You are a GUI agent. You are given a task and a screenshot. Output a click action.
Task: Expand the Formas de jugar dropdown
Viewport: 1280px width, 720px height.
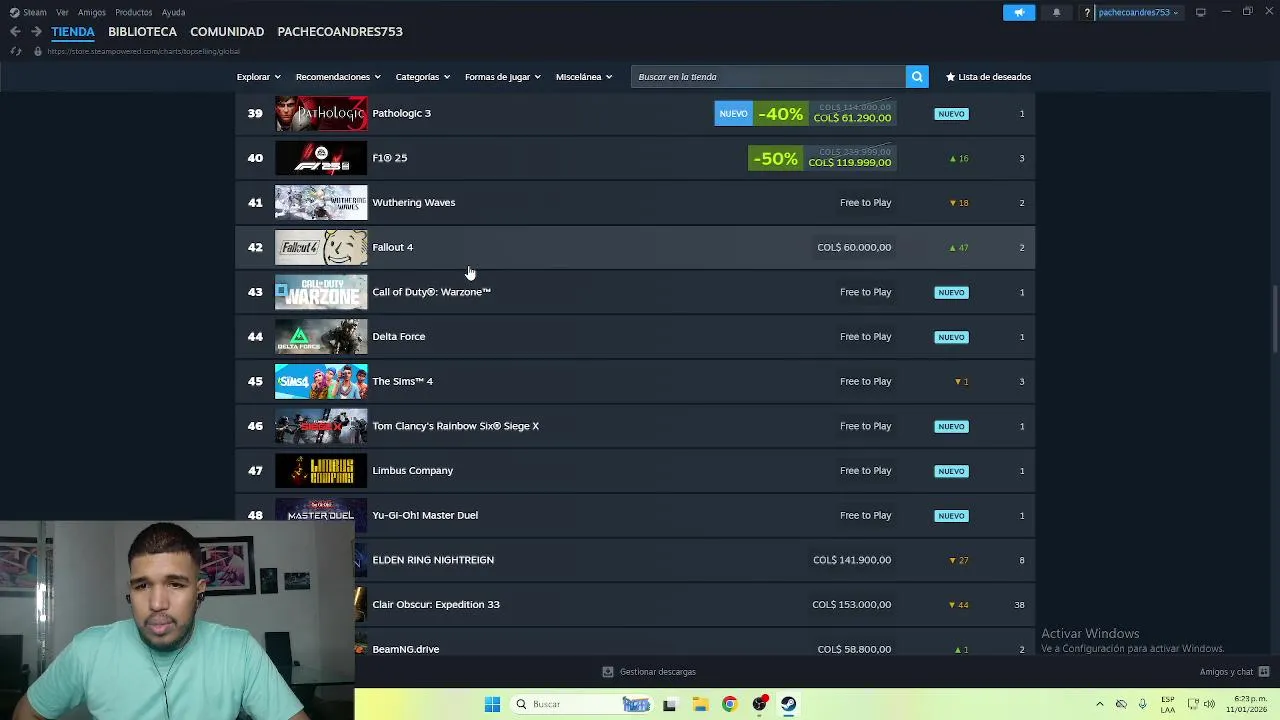(x=502, y=77)
